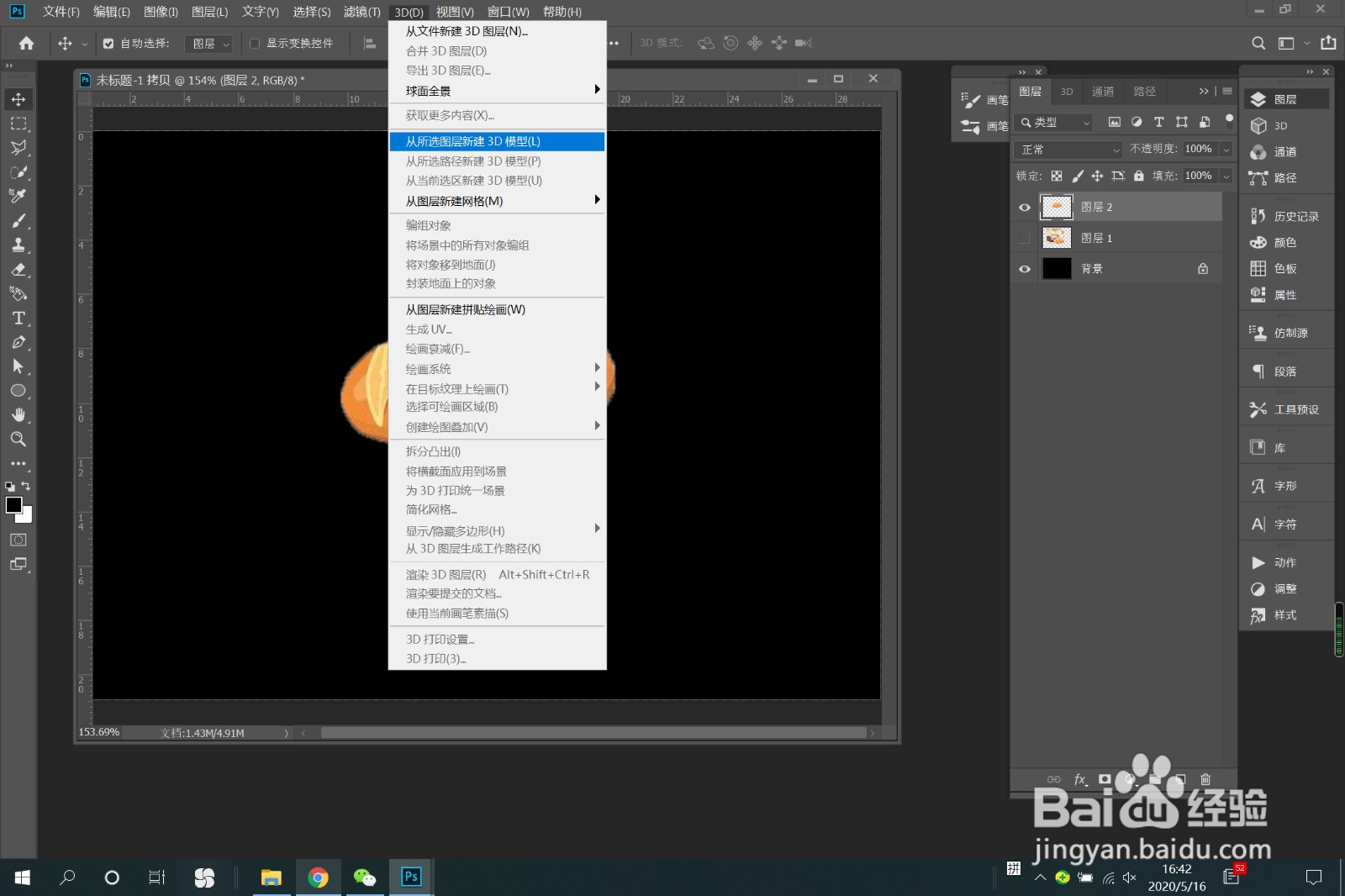Screen dimensions: 1345x896
Task: Open the 正常 blend mode dropdown
Action: (x=1068, y=150)
